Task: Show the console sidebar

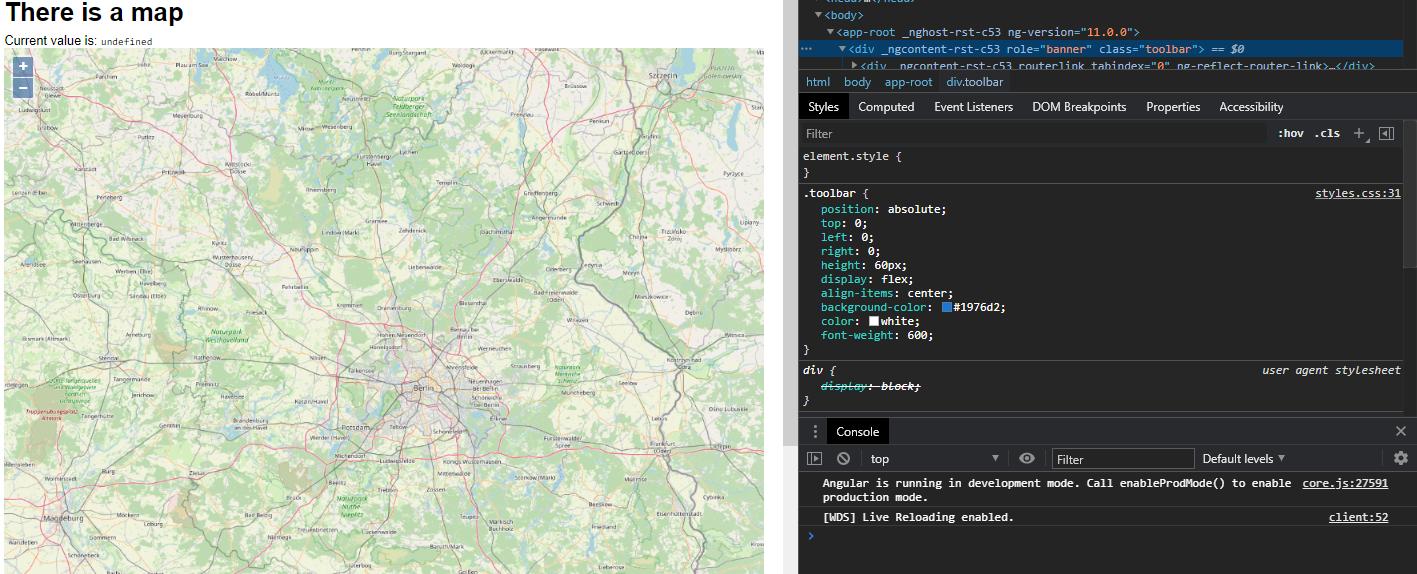Action: coord(814,458)
